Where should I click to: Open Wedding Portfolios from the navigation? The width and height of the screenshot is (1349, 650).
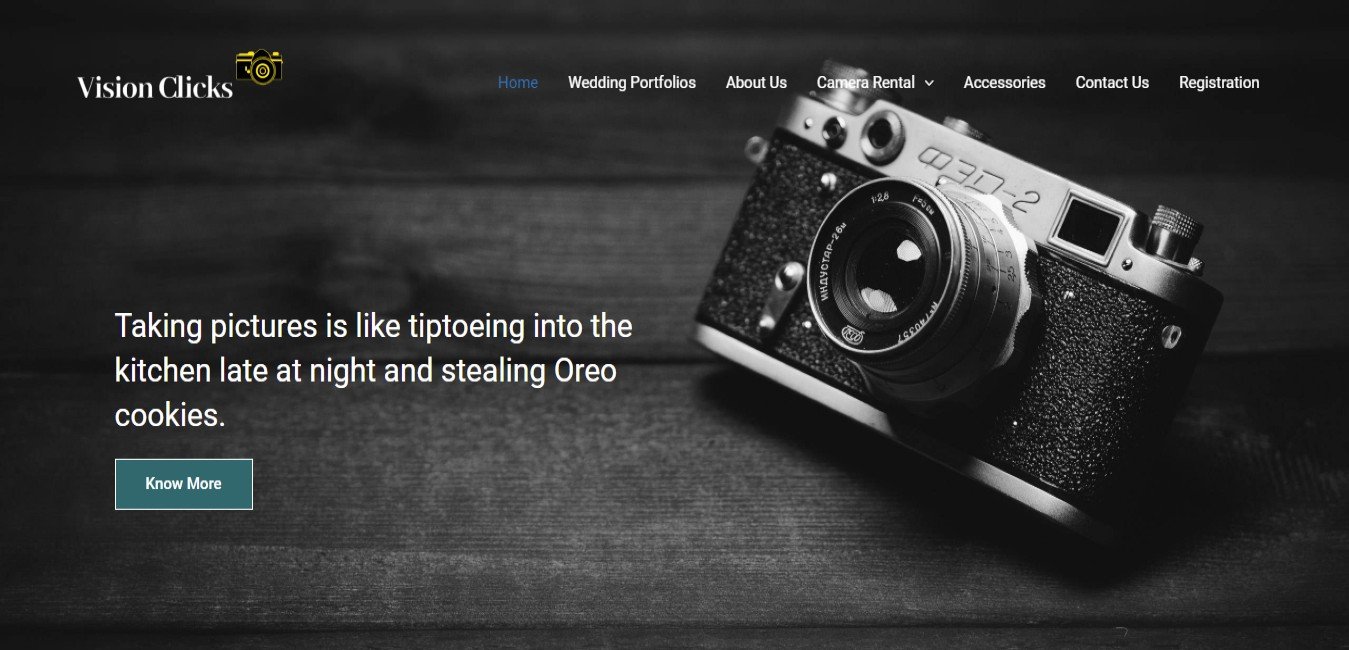point(632,83)
